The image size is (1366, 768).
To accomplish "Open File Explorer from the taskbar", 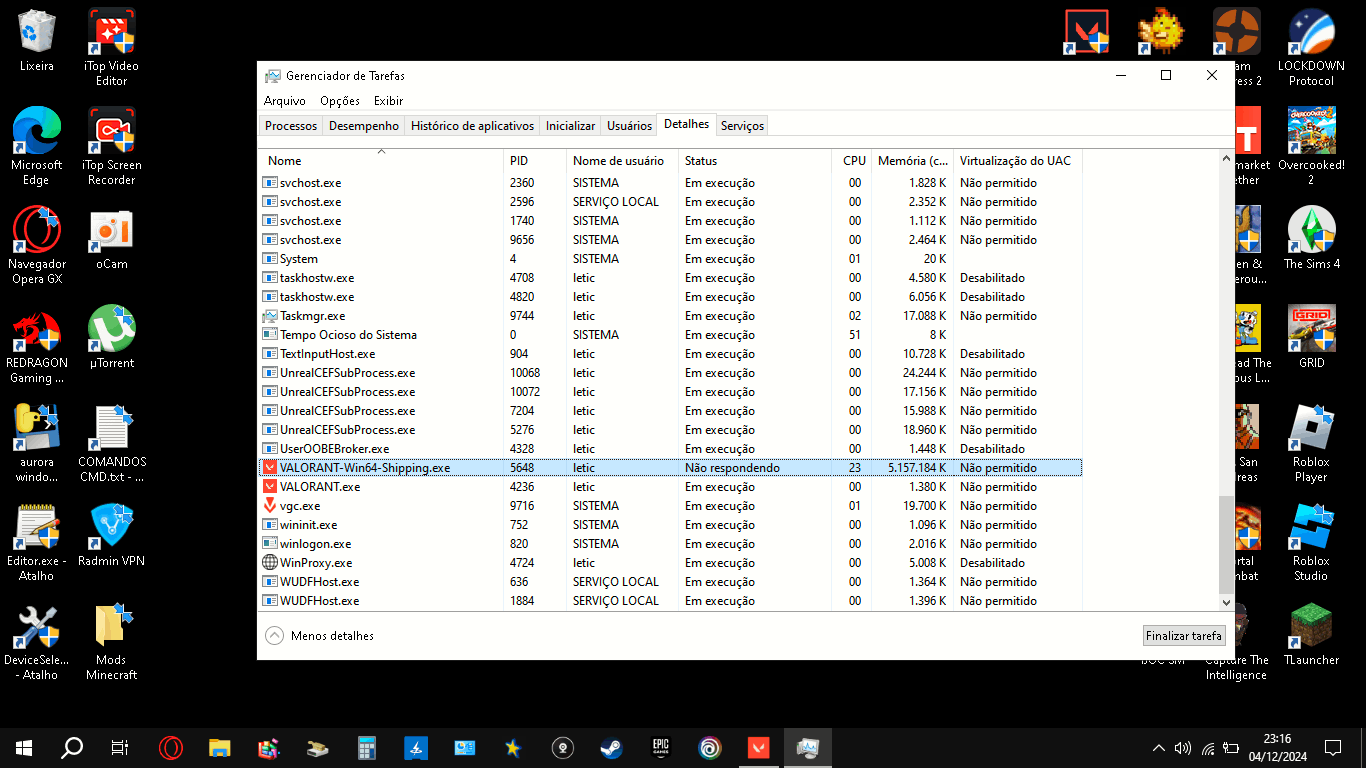I will pos(220,747).
